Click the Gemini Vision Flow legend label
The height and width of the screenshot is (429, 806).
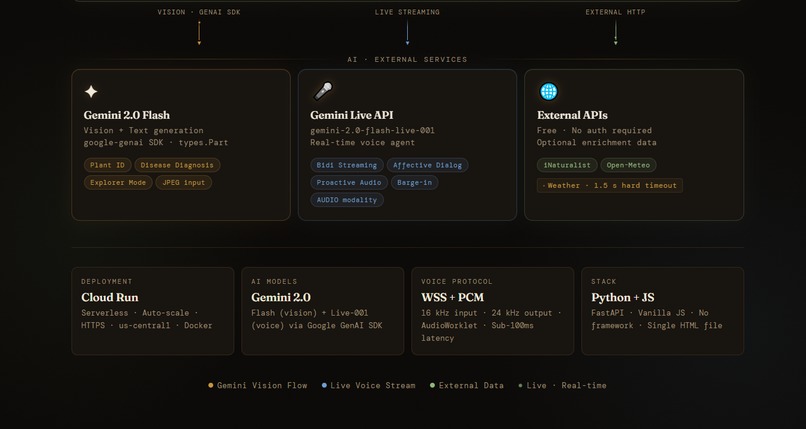coord(262,385)
